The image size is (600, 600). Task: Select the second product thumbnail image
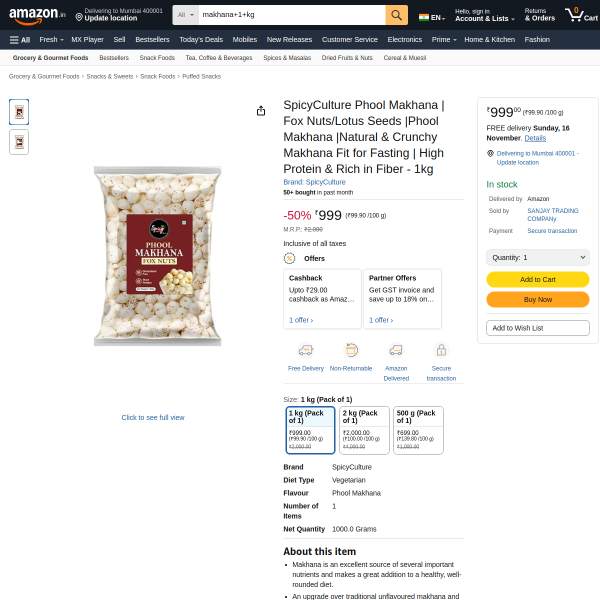(19, 142)
